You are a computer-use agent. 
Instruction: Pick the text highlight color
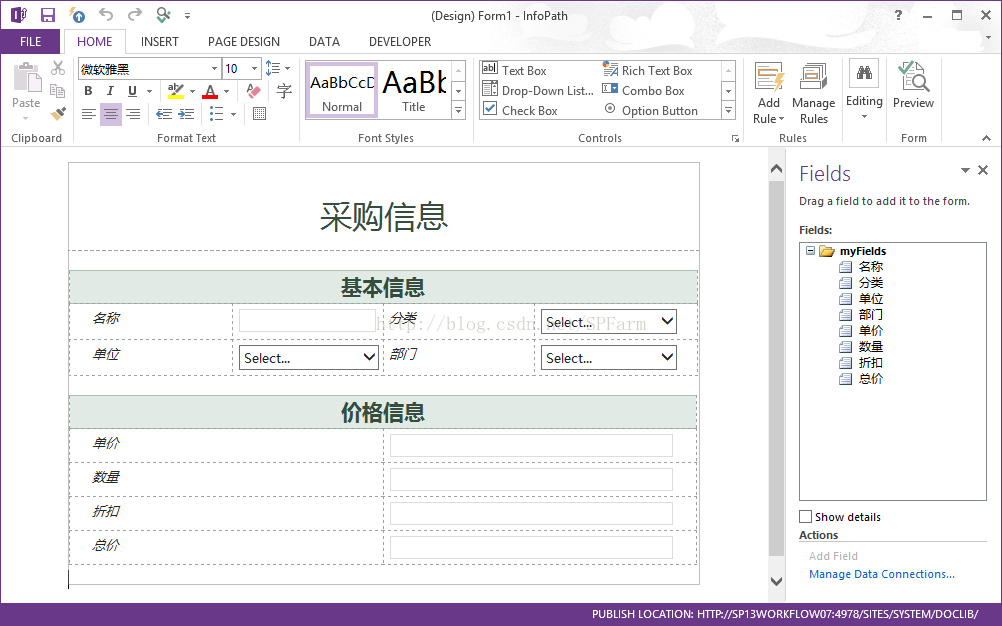pyautogui.click(x=176, y=91)
